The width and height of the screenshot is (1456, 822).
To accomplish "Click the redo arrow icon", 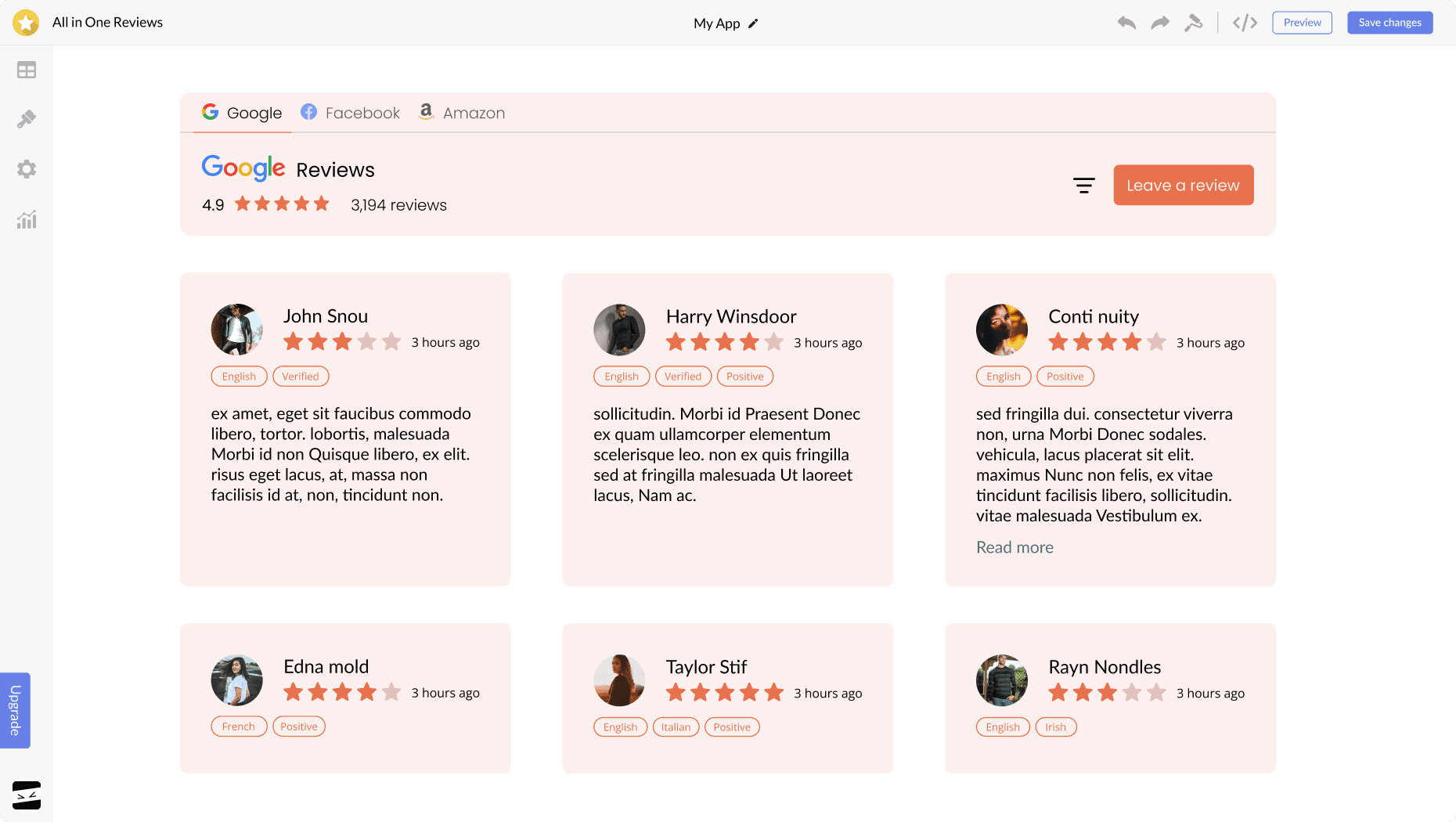I will 1160,23.
